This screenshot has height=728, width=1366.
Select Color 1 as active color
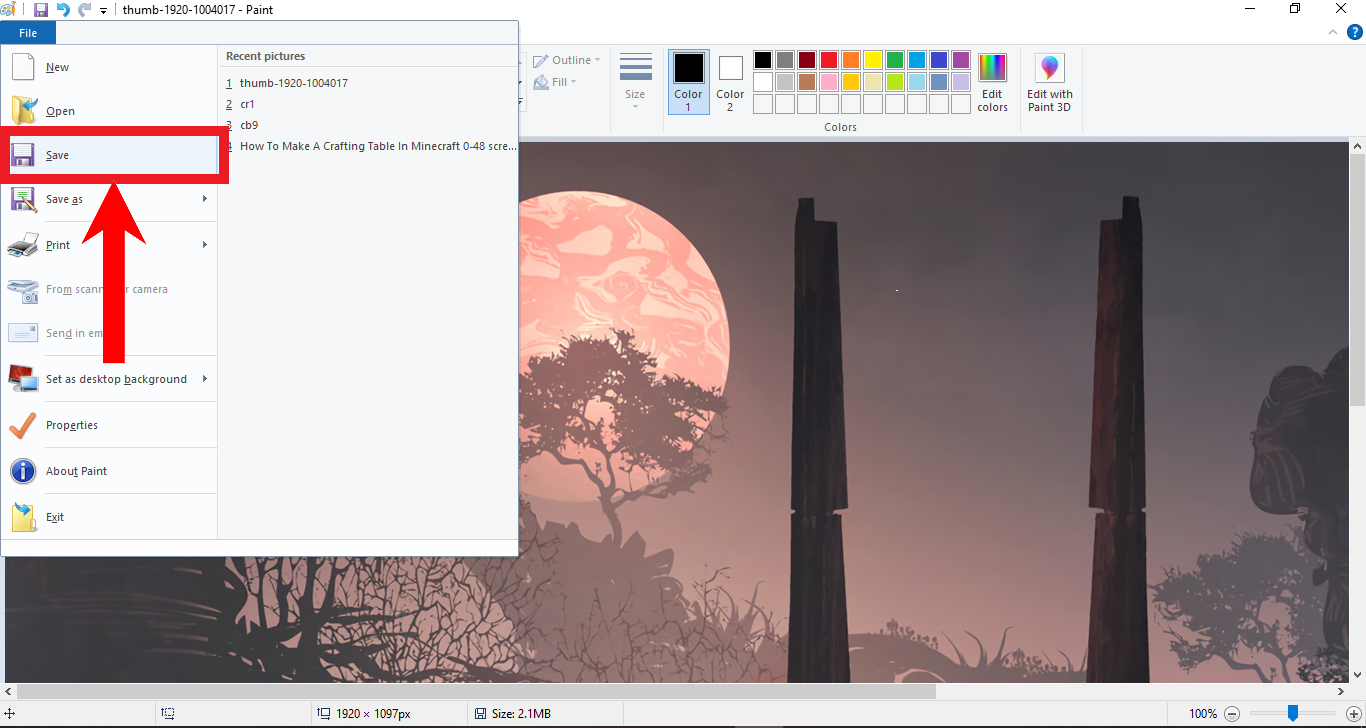[x=688, y=82]
